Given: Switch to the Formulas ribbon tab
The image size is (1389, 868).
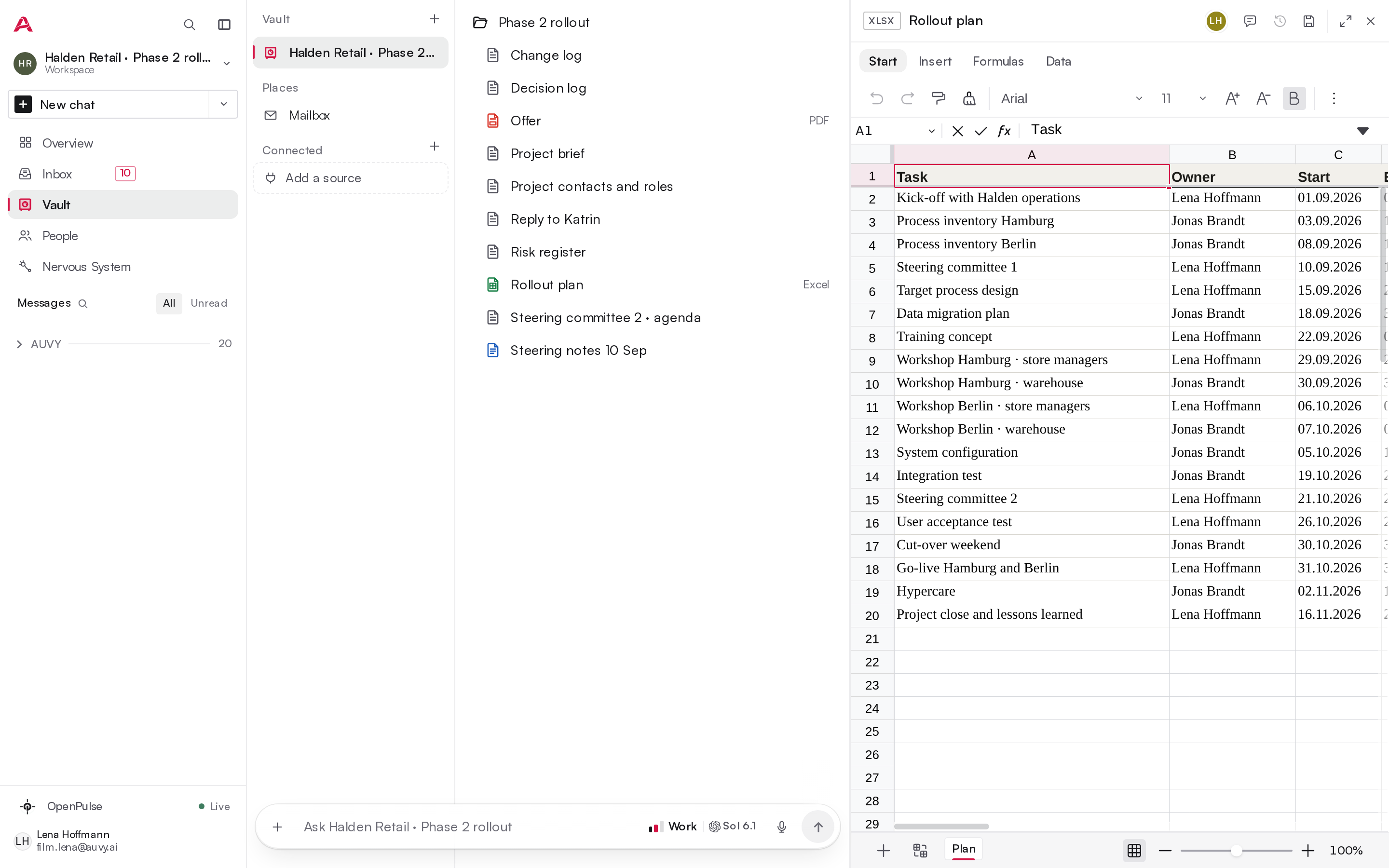Looking at the screenshot, I should [x=997, y=61].
